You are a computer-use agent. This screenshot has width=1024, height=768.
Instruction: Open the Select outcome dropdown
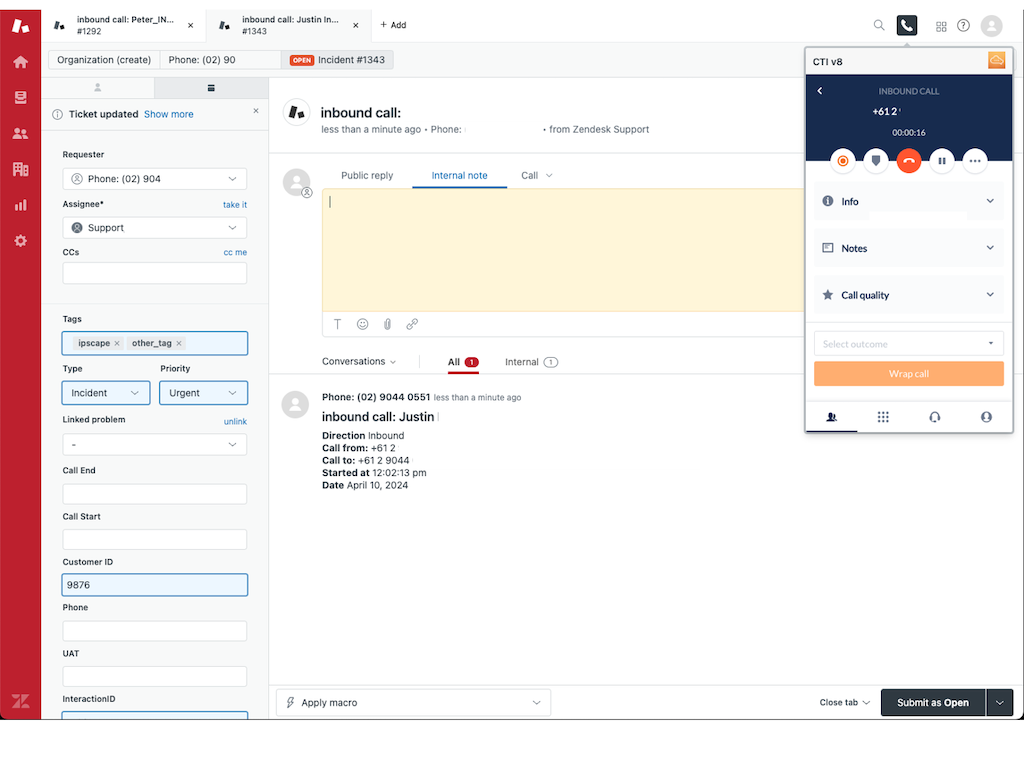(908, 344)
